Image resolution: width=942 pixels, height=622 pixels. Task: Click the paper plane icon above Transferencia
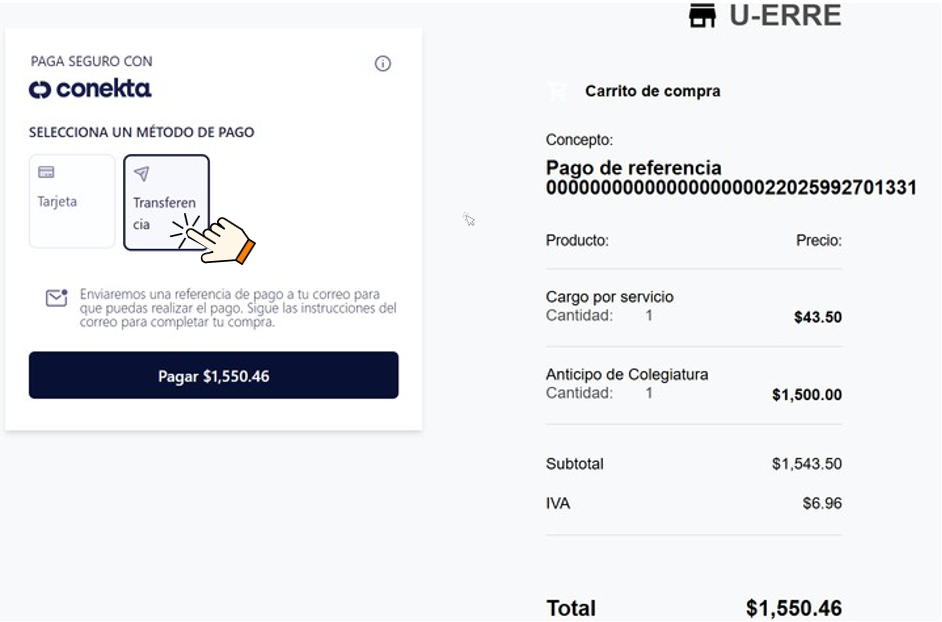(x=141, y=174)
